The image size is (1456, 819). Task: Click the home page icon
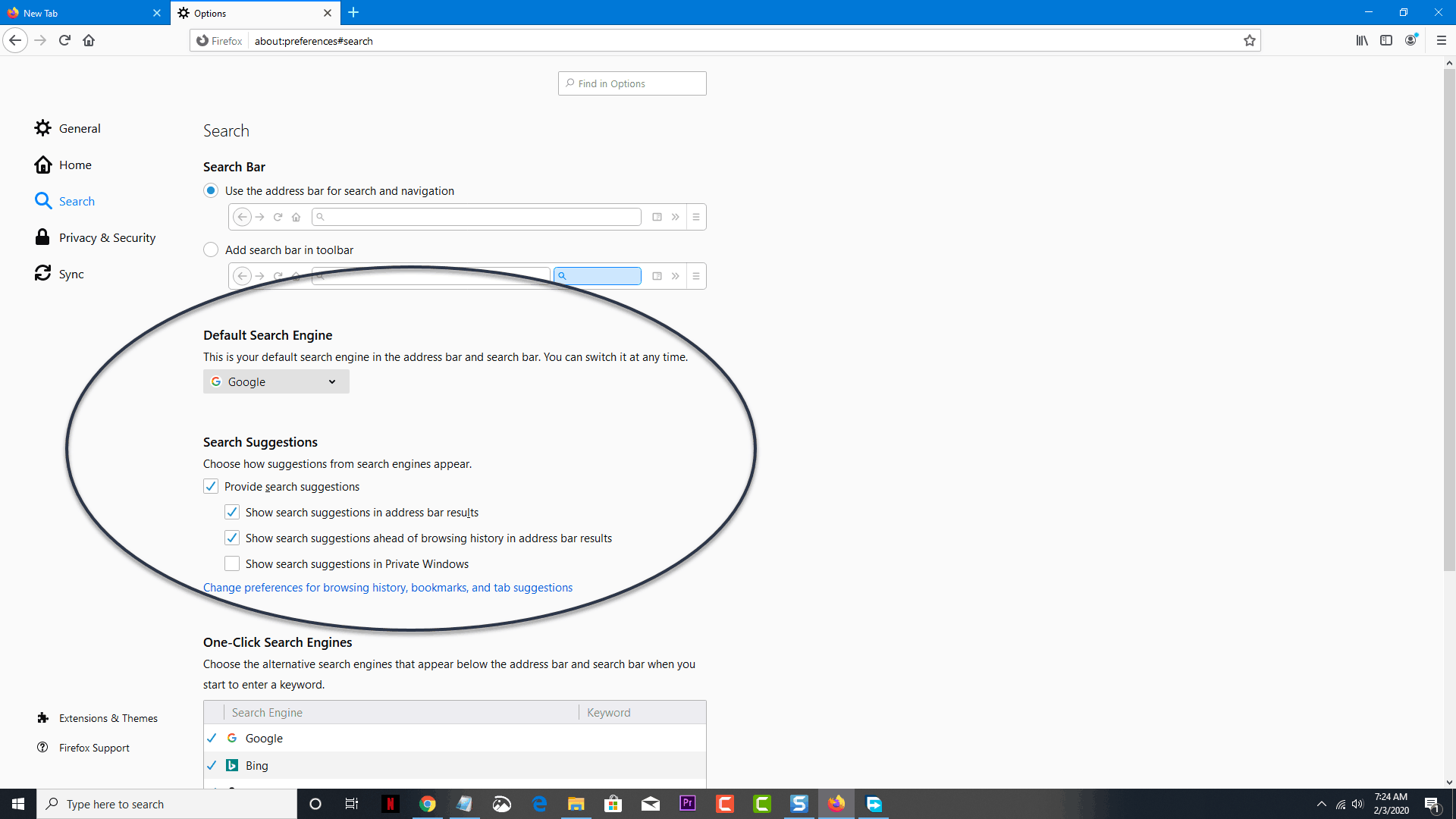point(89,40)
